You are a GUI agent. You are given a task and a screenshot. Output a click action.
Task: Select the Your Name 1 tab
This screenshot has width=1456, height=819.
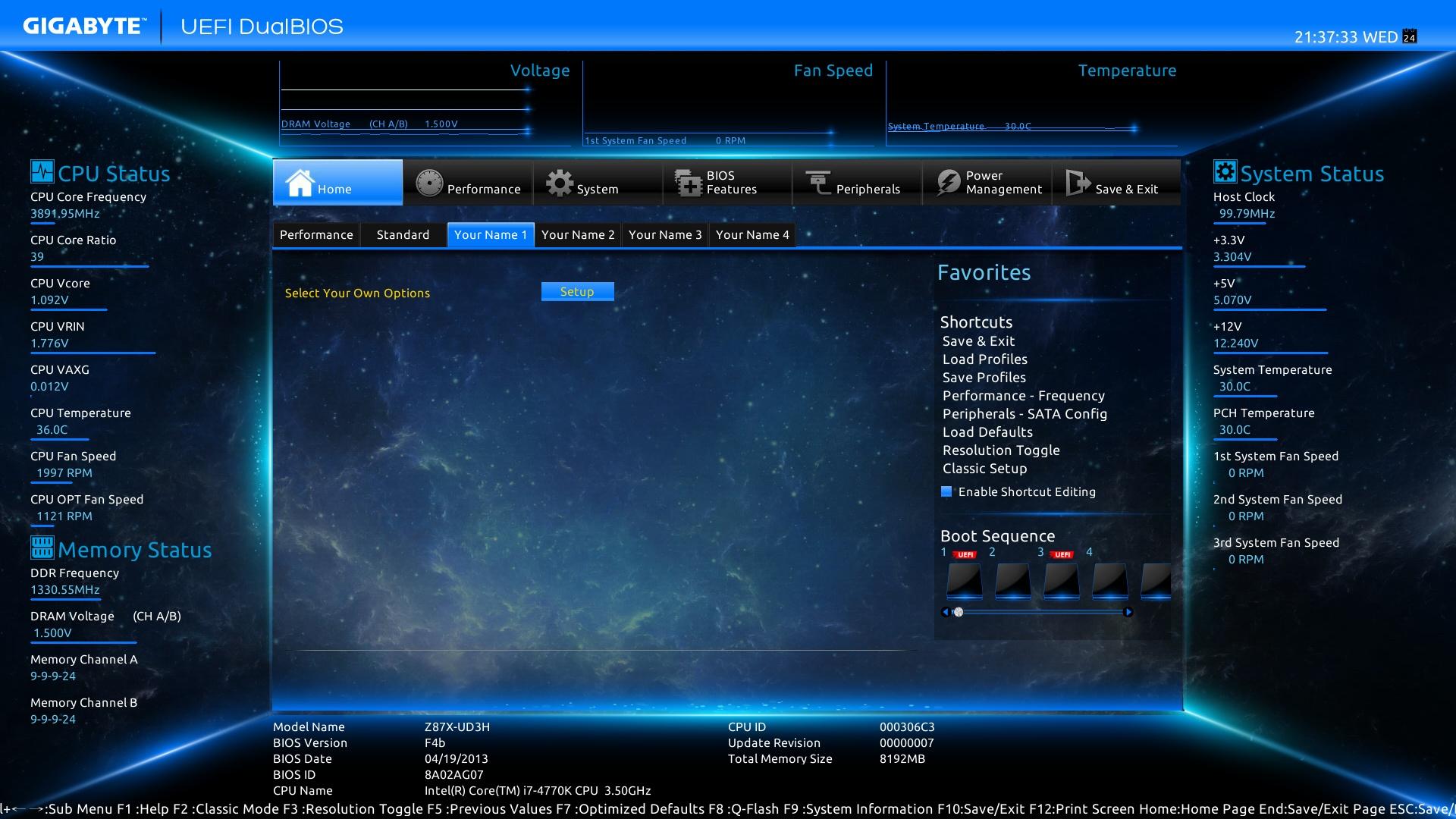[x=491, y=235]
